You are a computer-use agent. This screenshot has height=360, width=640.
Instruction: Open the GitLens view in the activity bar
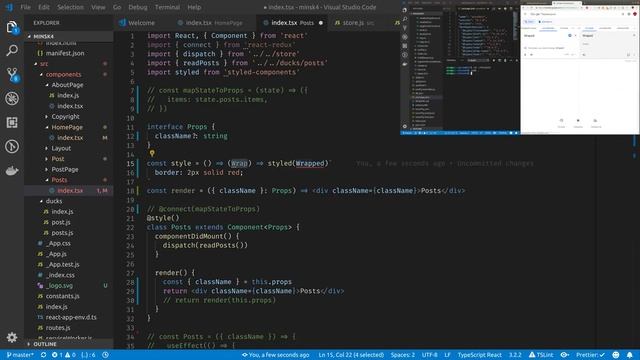tap(12, 147)
